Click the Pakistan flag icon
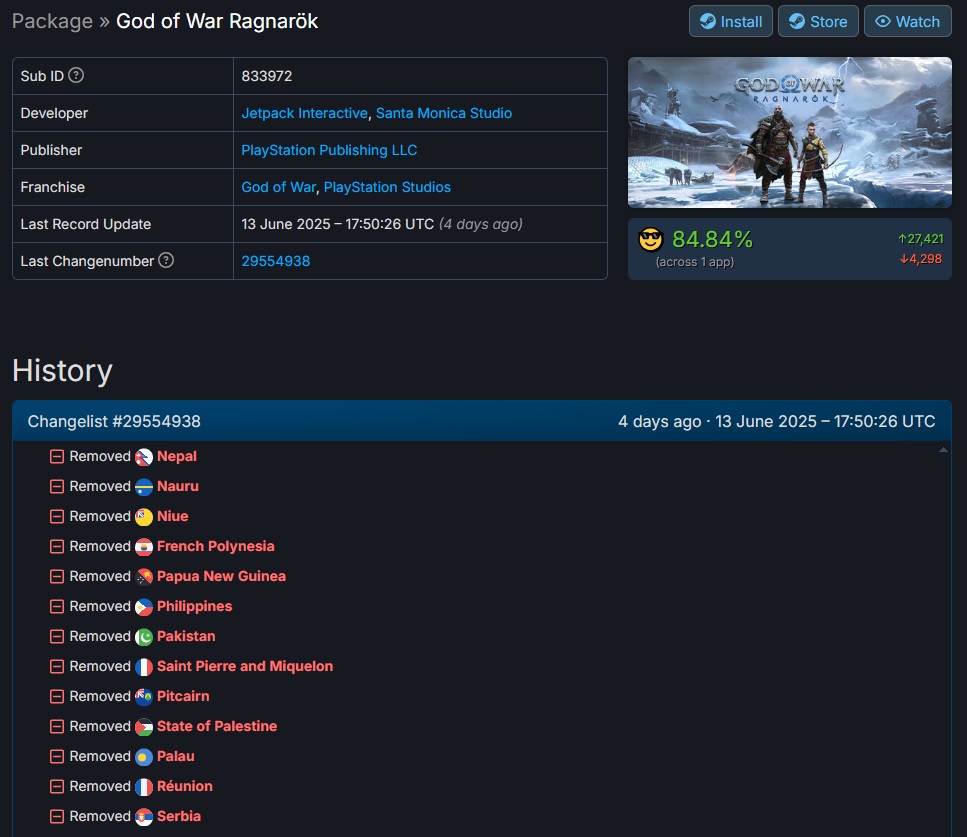Screen dimensions: 967x837 (x=144, y=637)
